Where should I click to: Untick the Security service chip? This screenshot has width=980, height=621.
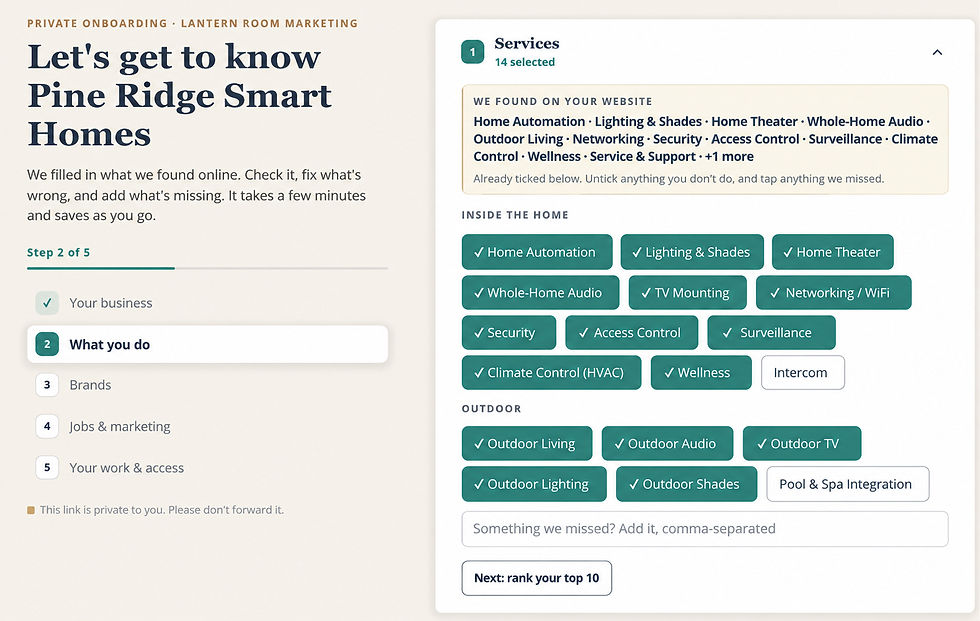pos(509,332)
